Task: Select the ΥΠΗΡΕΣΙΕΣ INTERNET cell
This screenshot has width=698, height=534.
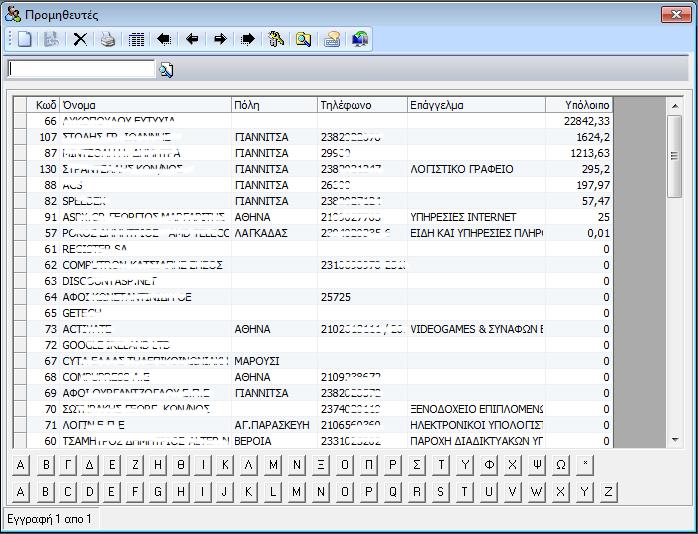Action: pyautogui.click(x=476, y=217)
